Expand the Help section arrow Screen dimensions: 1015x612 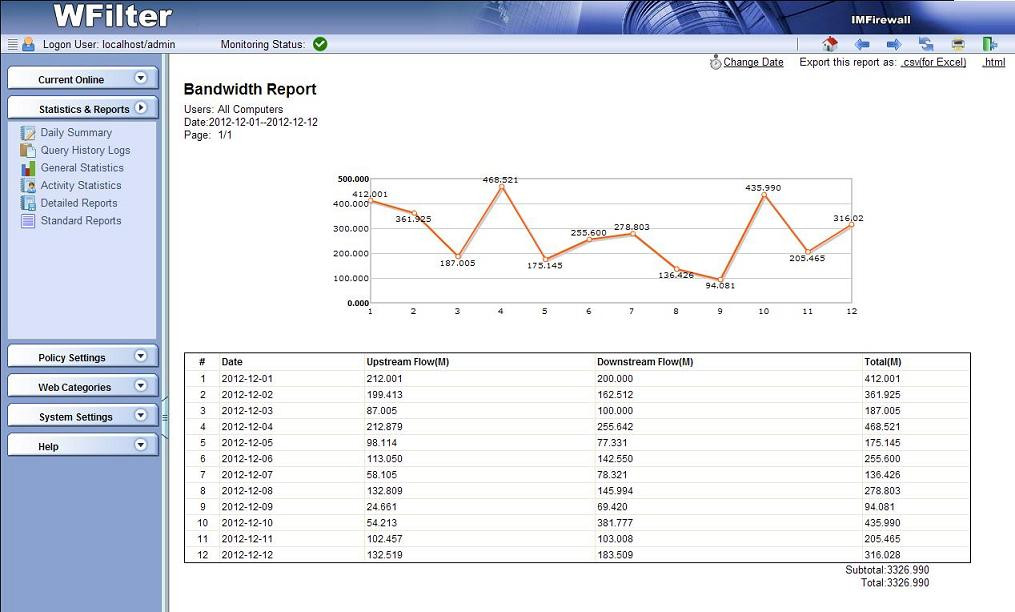tap(140, 445)
